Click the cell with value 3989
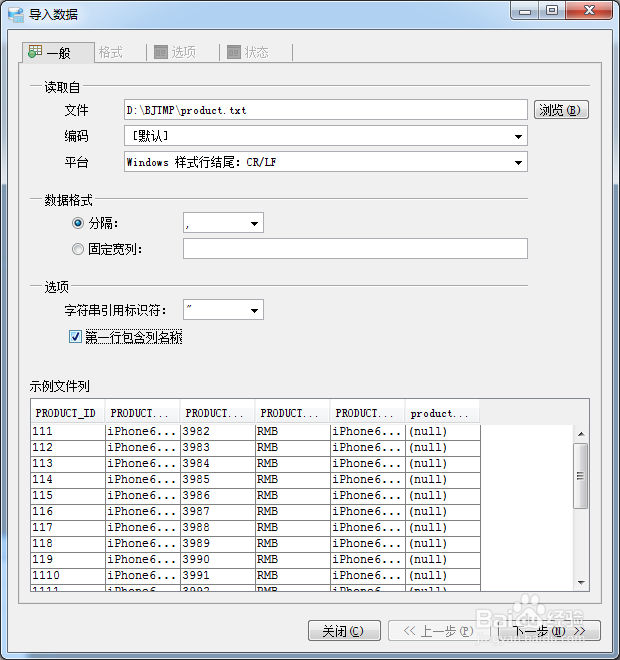The image size is (620, 660). (x=218, y=543)
